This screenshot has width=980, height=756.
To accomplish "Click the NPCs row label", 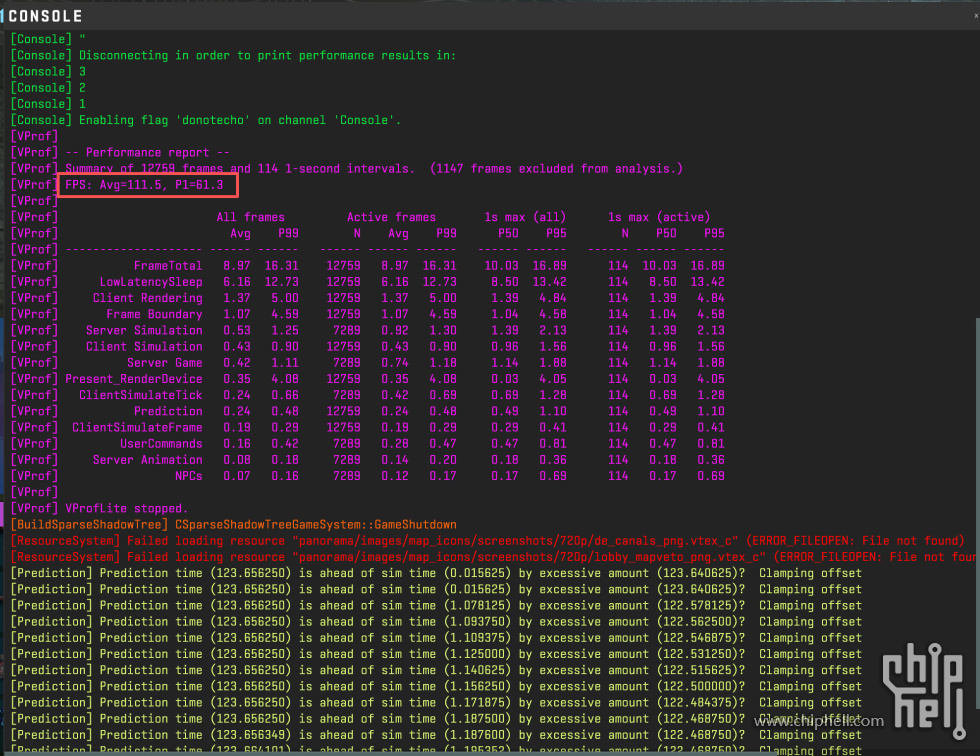I will (x=188, y=476).
